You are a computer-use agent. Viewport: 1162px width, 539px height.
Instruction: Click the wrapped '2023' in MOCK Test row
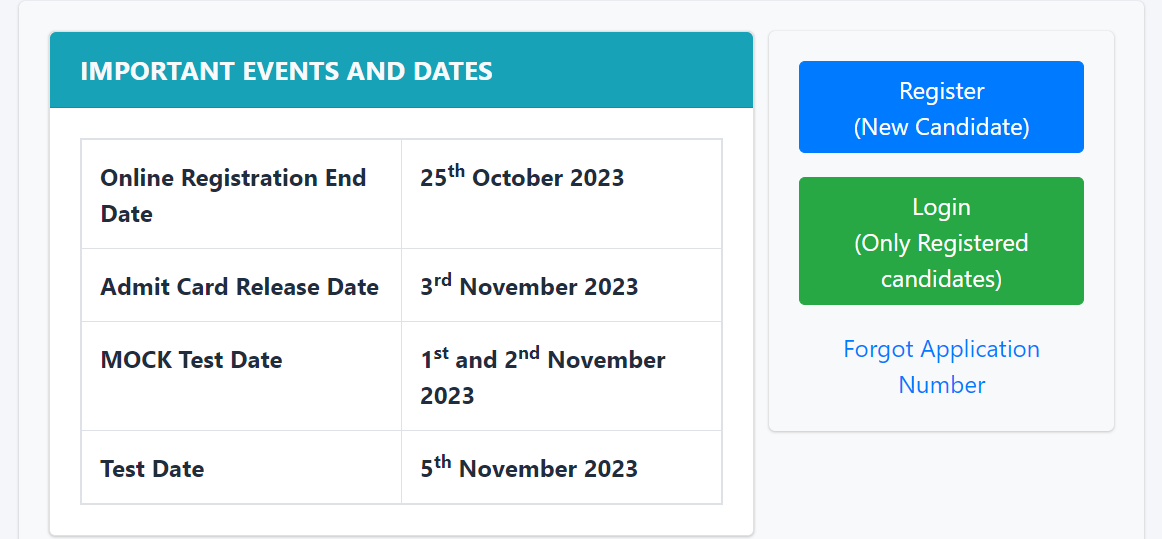[x=447, y=396]
